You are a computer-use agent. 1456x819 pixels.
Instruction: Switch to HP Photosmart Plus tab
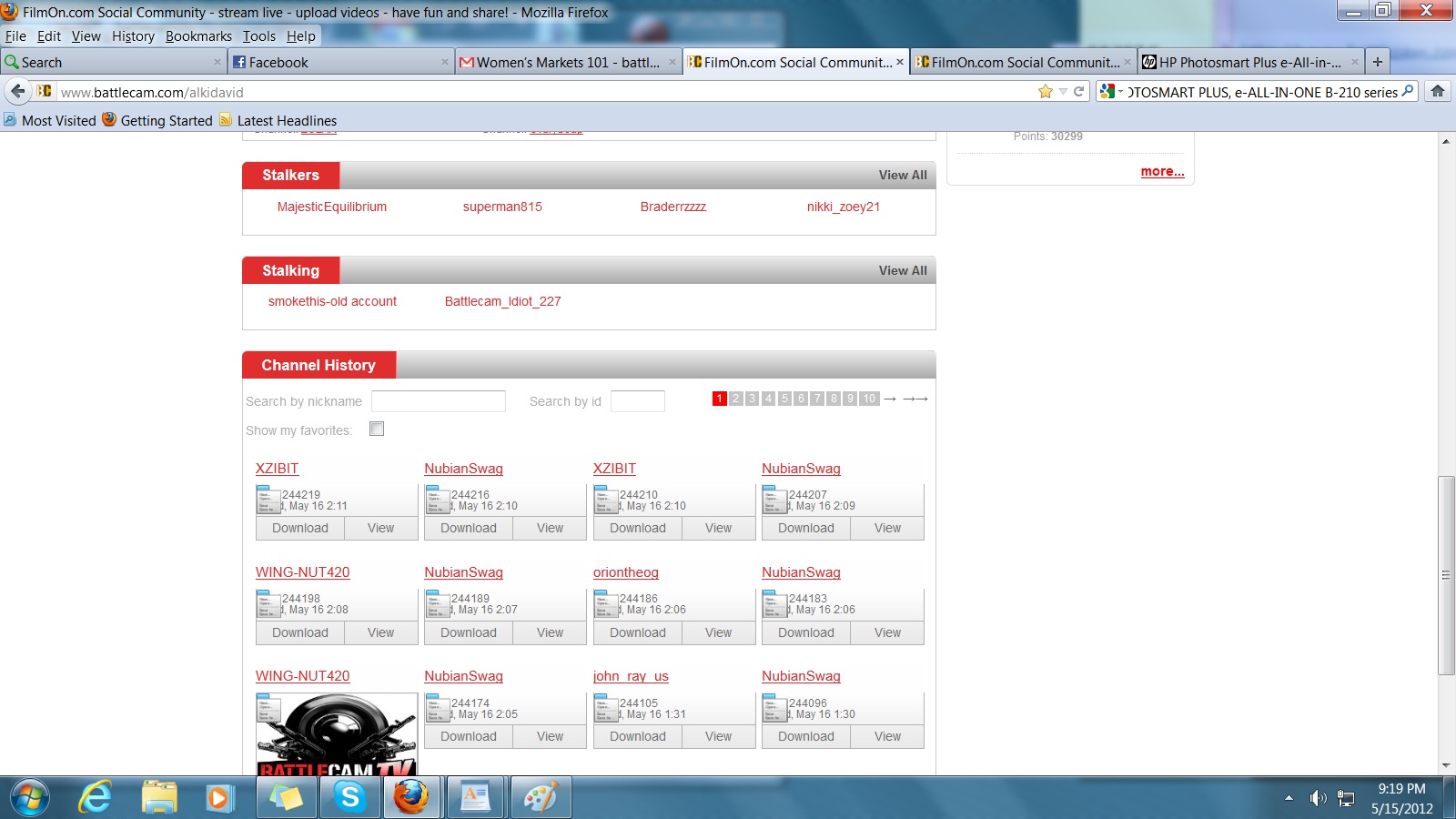1250,62
